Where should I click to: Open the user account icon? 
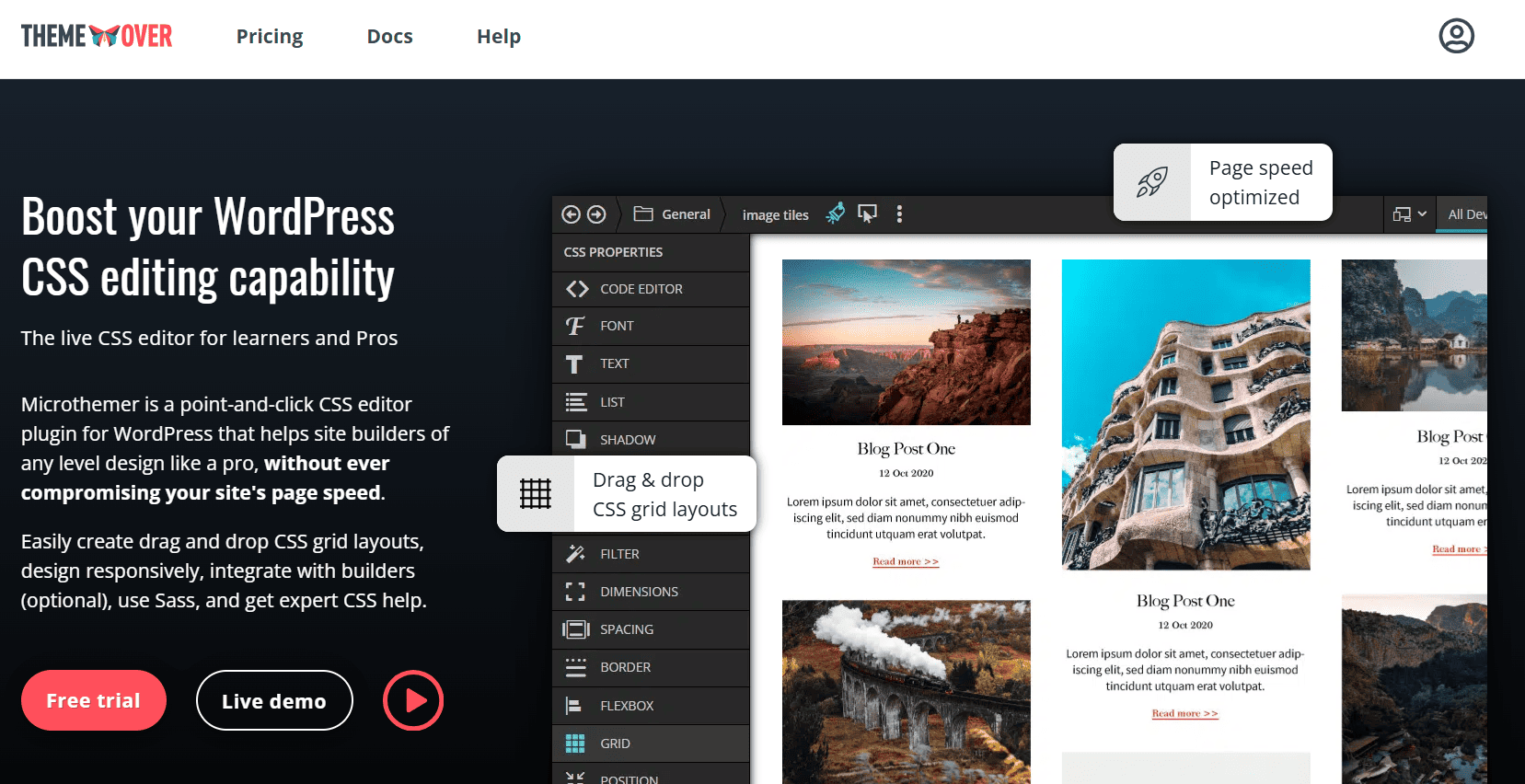click(x=1456, y=36)
